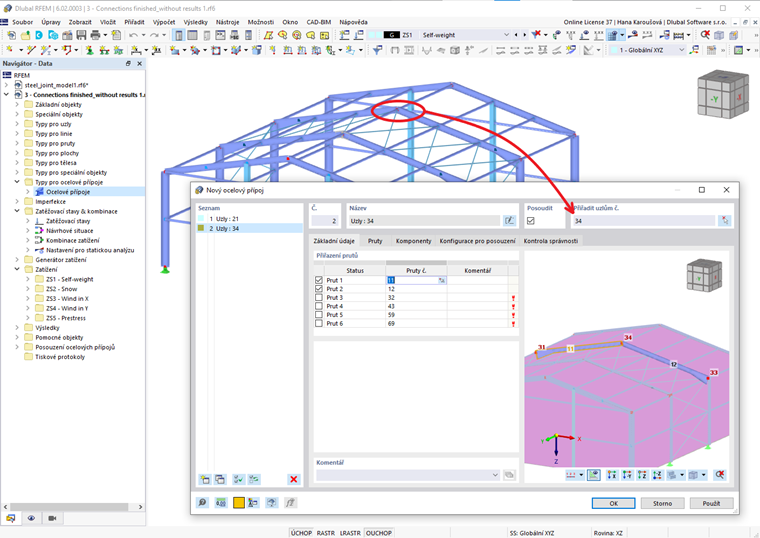The width and height of the screenshot is (760, 538).
Task: Collapse Zatěžovací stavy & kombinace node
Action: pyautogui.click(x=17, y=211)
